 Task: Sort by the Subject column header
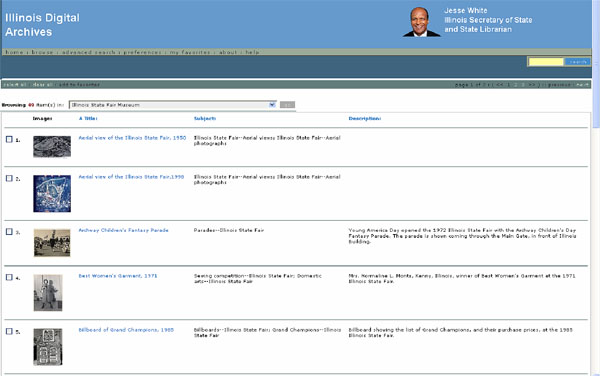[x=205, y=118]
